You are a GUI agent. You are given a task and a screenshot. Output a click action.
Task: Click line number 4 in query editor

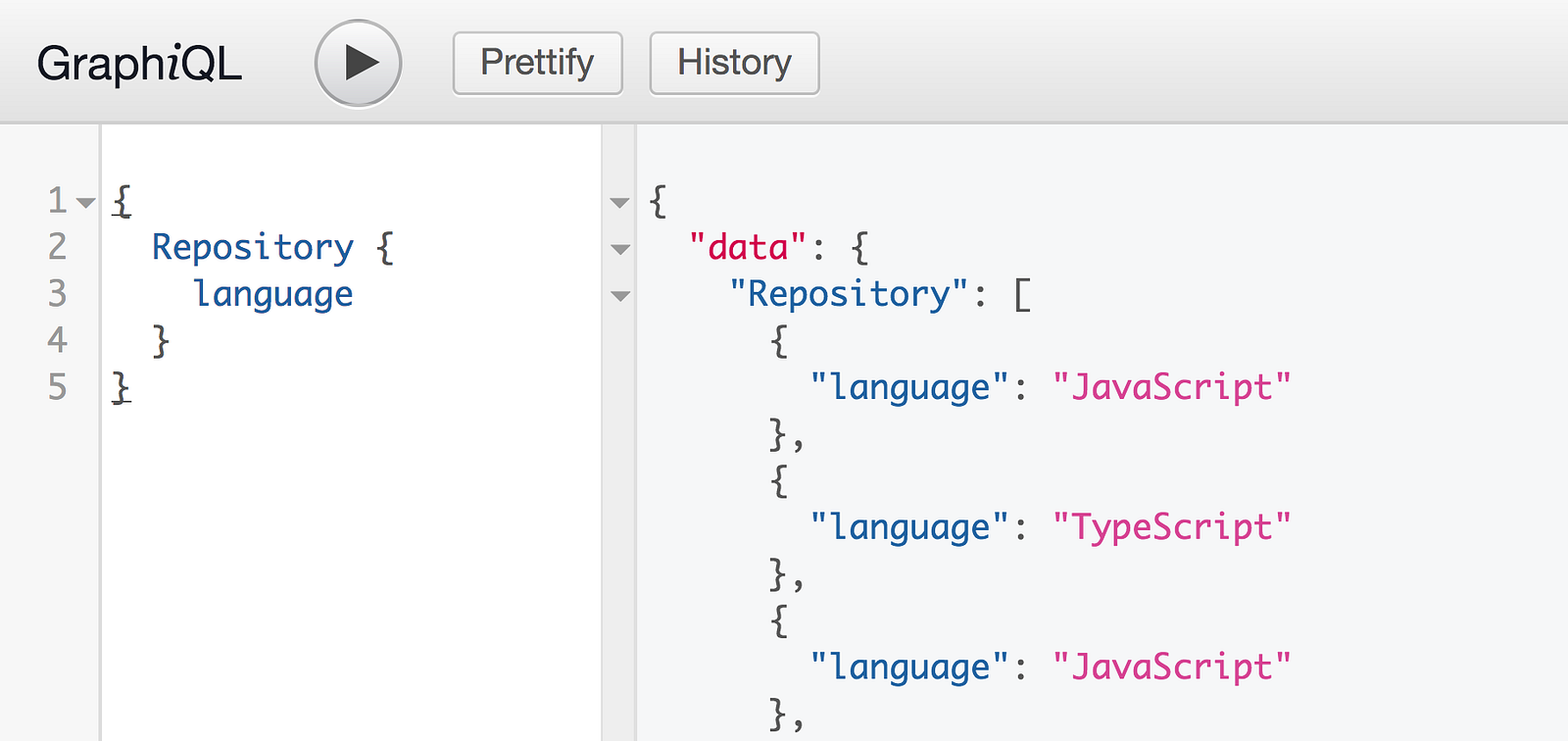click(58, 340)
